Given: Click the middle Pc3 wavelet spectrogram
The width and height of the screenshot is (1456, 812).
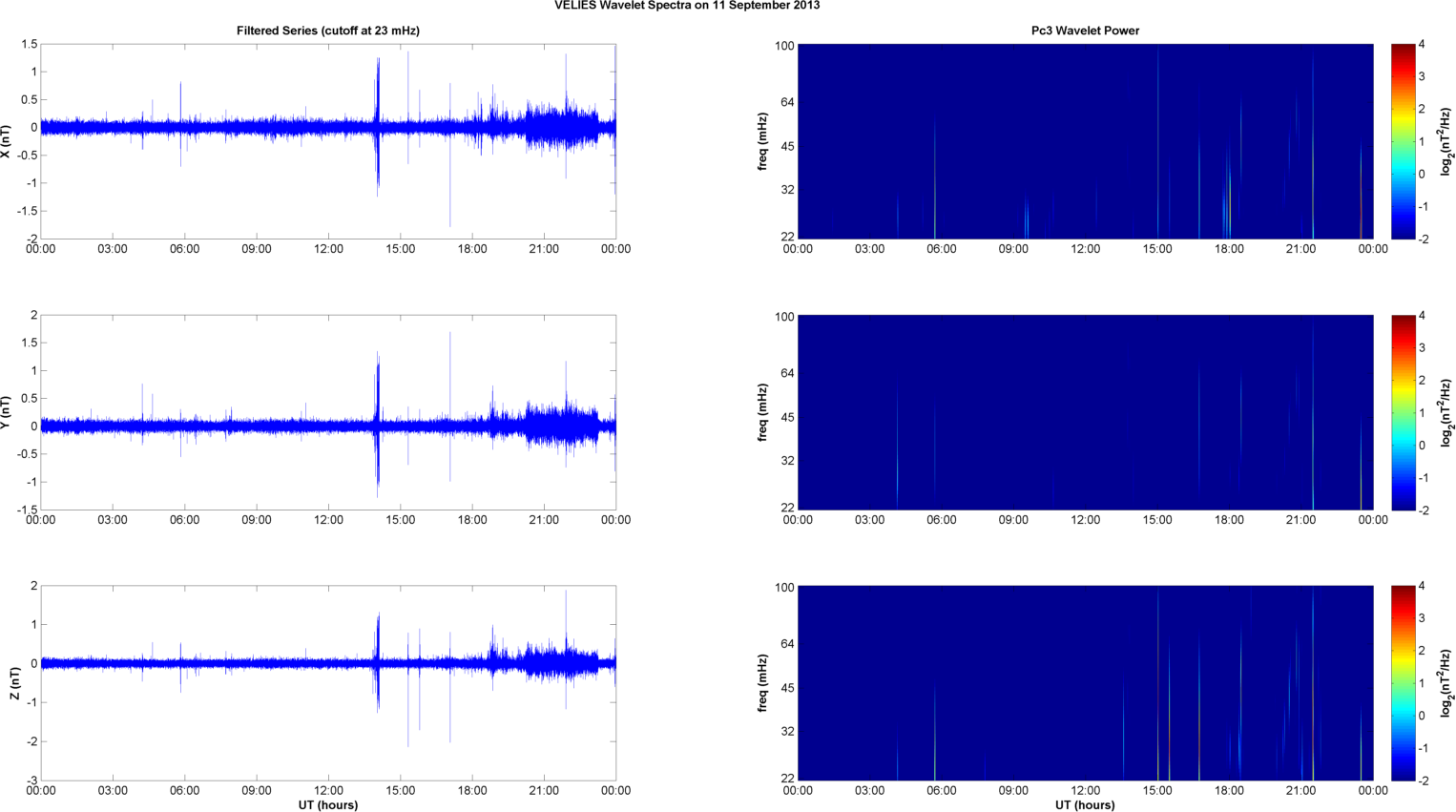Looking at the screenshot, I should pyautogui.click(x=1085, y=412).
